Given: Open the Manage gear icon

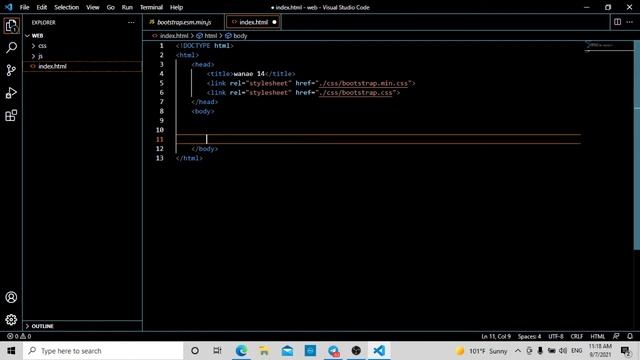Looking at the screenshot, I should (x=11, y=320).
